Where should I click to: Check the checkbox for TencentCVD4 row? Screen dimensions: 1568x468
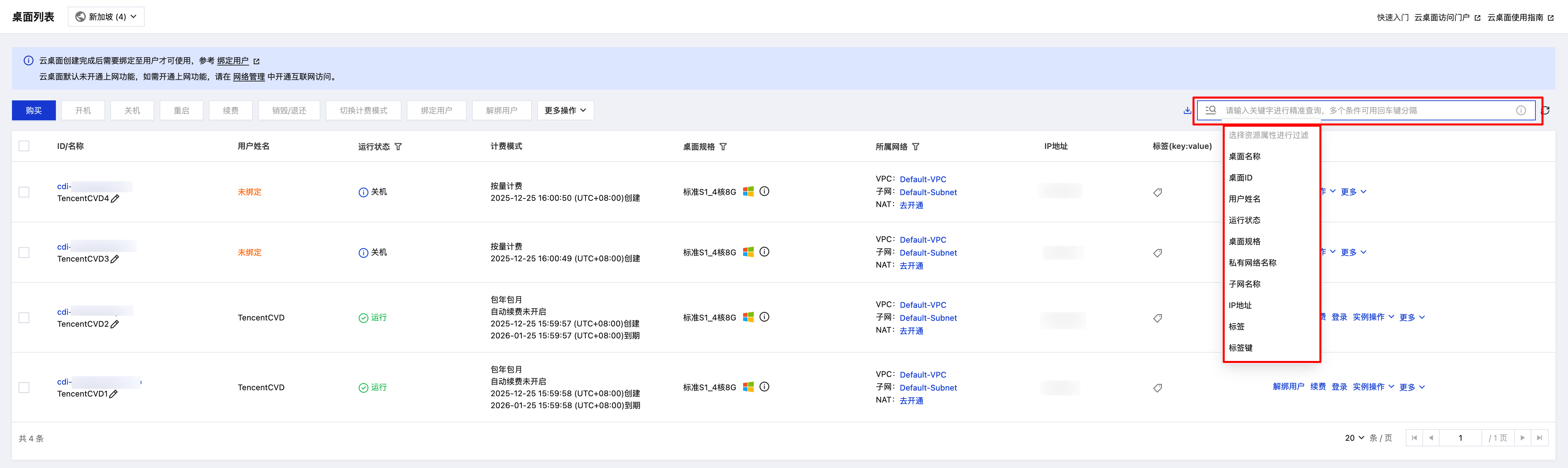click(24, 192)
